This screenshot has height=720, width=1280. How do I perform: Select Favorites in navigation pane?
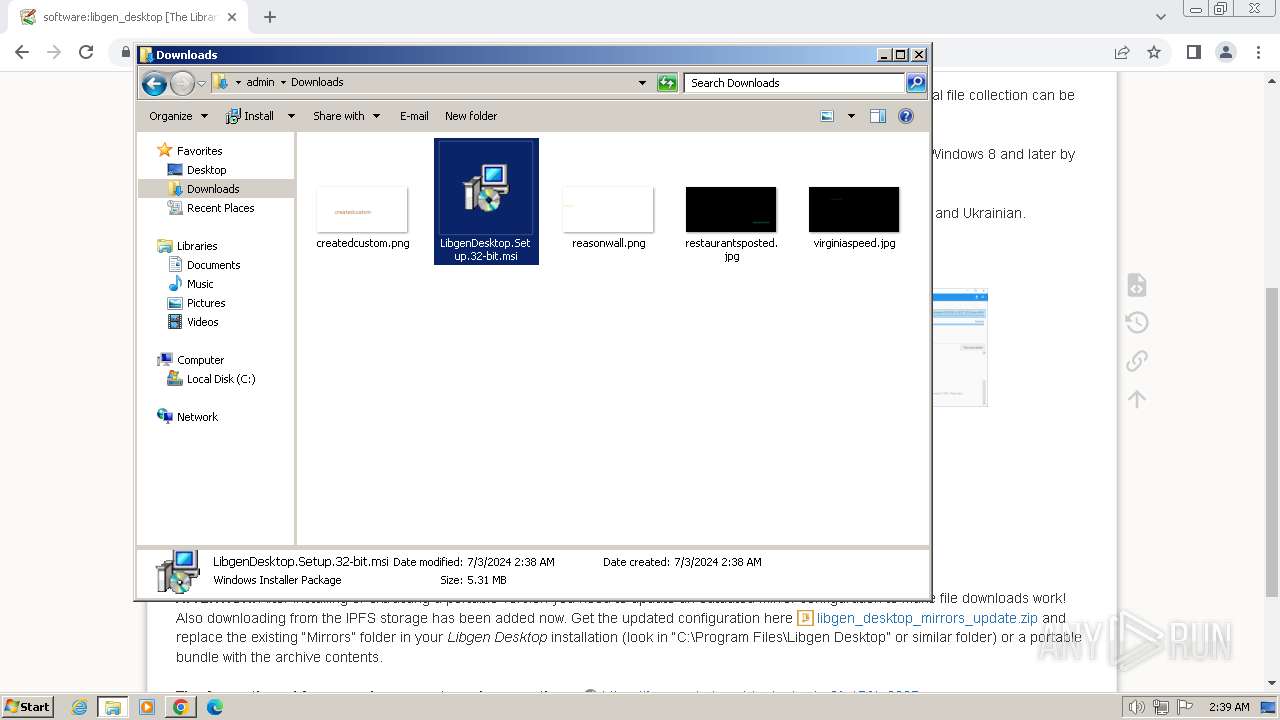pyautogui.click(x=199, y=151)
